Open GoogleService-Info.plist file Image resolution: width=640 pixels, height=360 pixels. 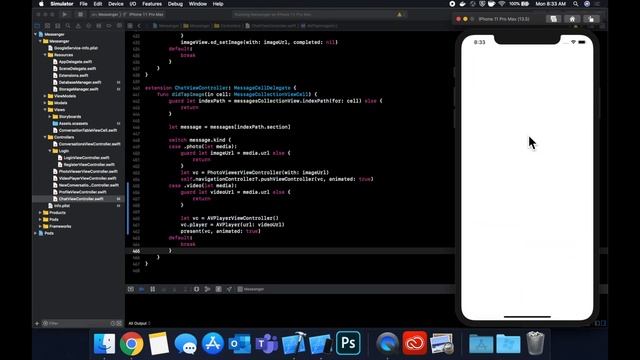[76, 48]
